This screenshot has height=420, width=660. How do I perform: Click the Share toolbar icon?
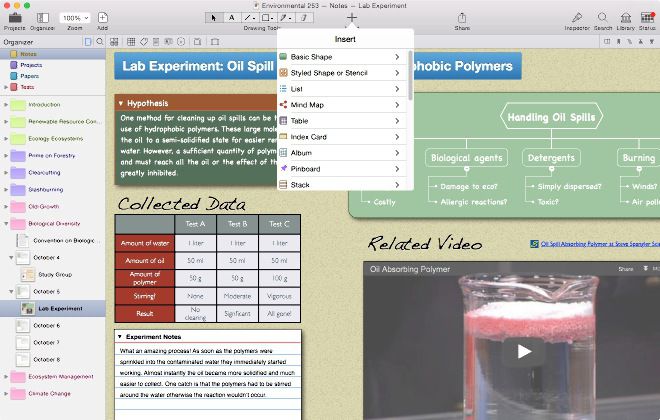click(x=462, y=18)
